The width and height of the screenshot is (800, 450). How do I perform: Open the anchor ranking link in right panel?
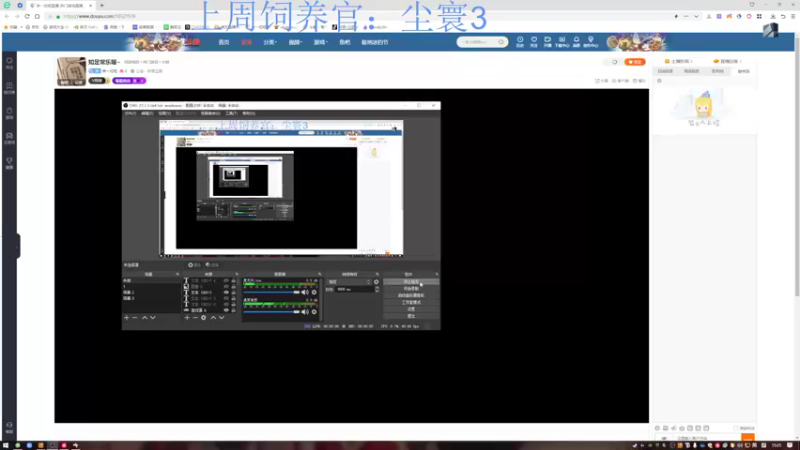(x=679, y=61)
